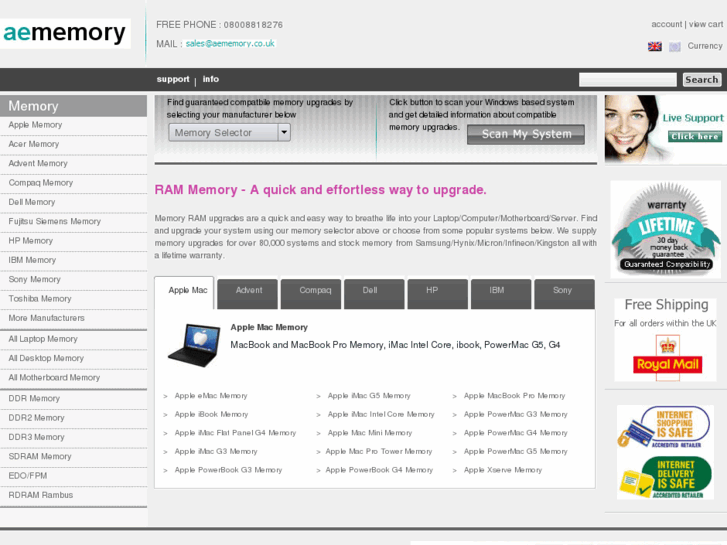Open DDR3 Memory sidebar link
Viewport: 727px width, 545px height.
click(36, 437)
